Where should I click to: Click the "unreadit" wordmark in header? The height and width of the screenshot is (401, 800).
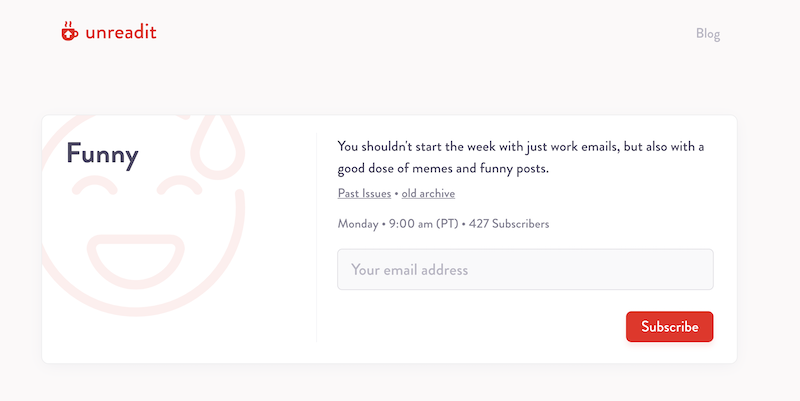point(121,32)
